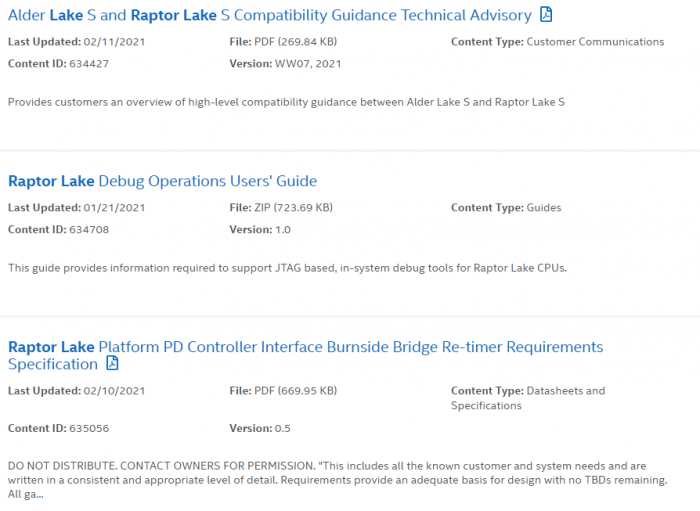The width and height of the screenshot is (700, 511).
Task: Click the JTAG debug tools description text
Action: pos(287,267)
